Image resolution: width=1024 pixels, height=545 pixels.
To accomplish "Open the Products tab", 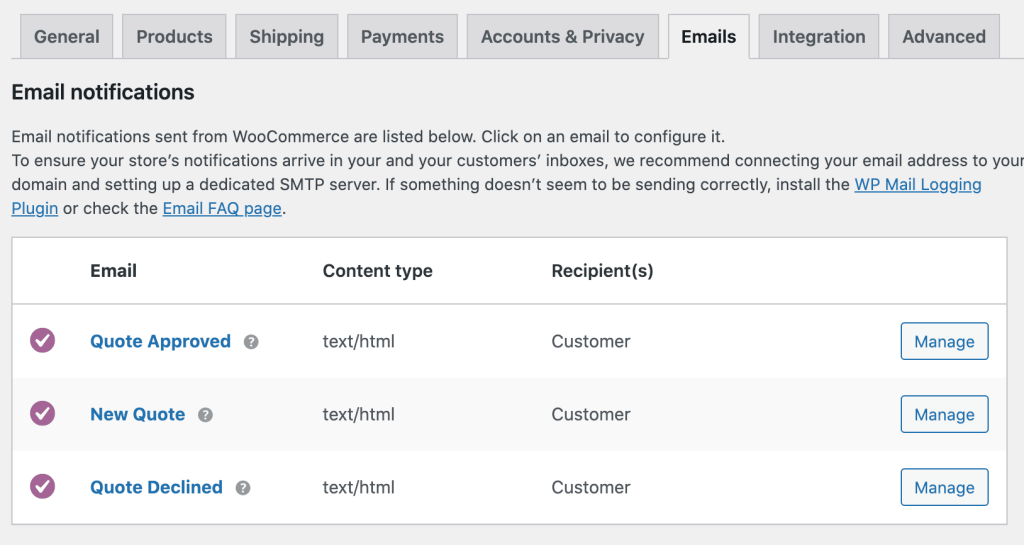I will tap(174, 37).
